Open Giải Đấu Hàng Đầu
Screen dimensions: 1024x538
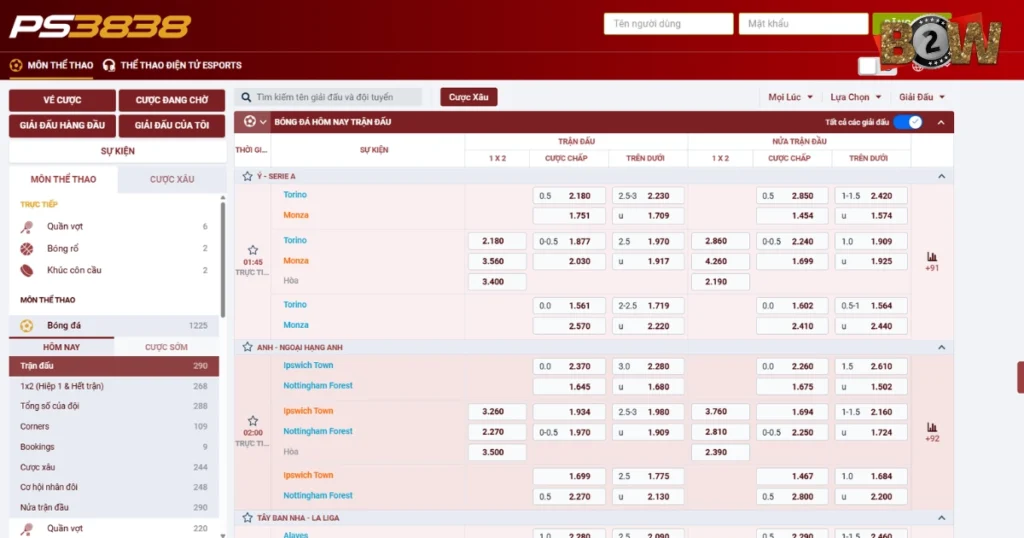click(62, 125)
